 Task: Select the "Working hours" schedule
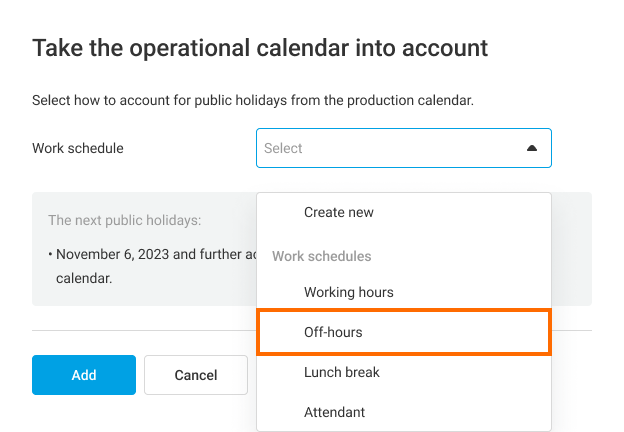tap(349, 292)
